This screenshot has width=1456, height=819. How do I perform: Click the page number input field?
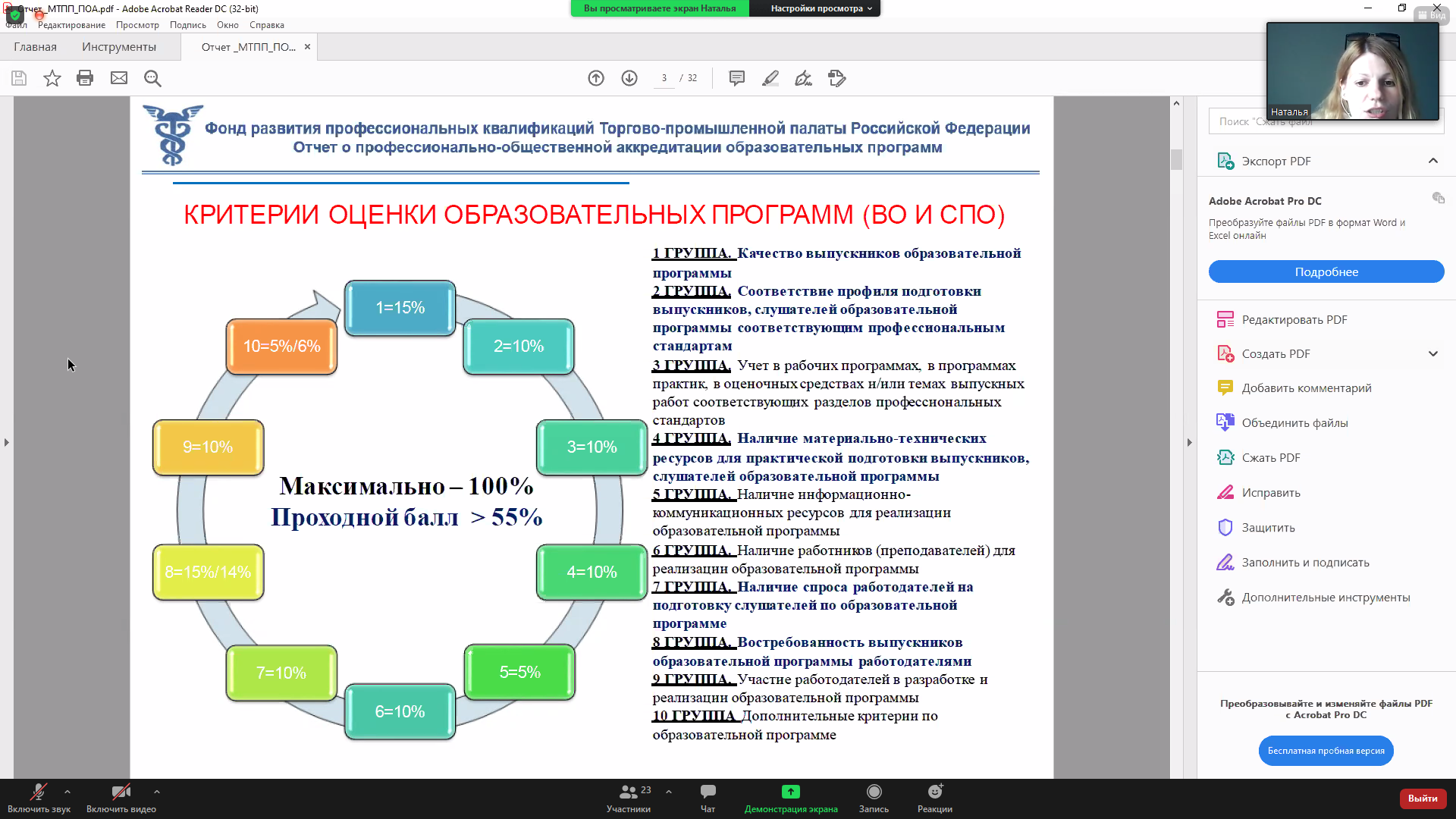(664, 78)
